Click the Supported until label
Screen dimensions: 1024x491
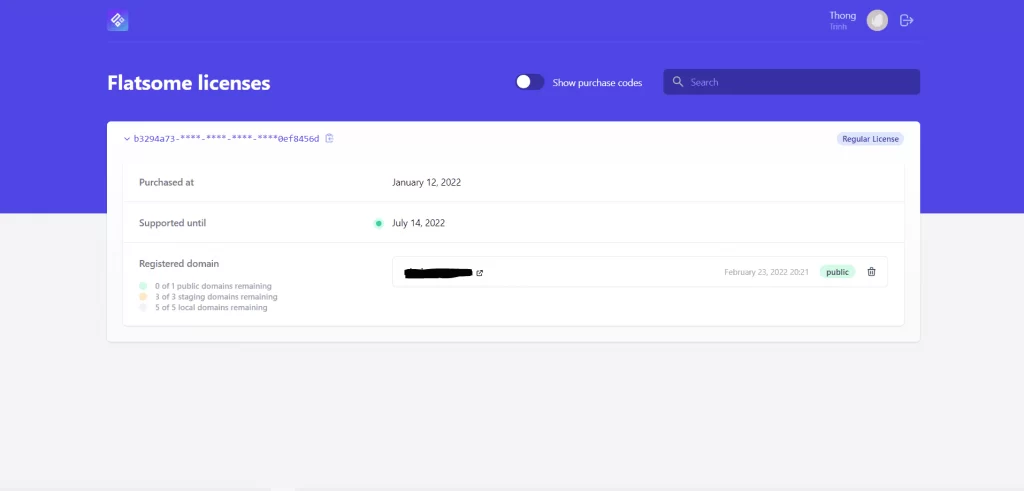coord(172,223)
